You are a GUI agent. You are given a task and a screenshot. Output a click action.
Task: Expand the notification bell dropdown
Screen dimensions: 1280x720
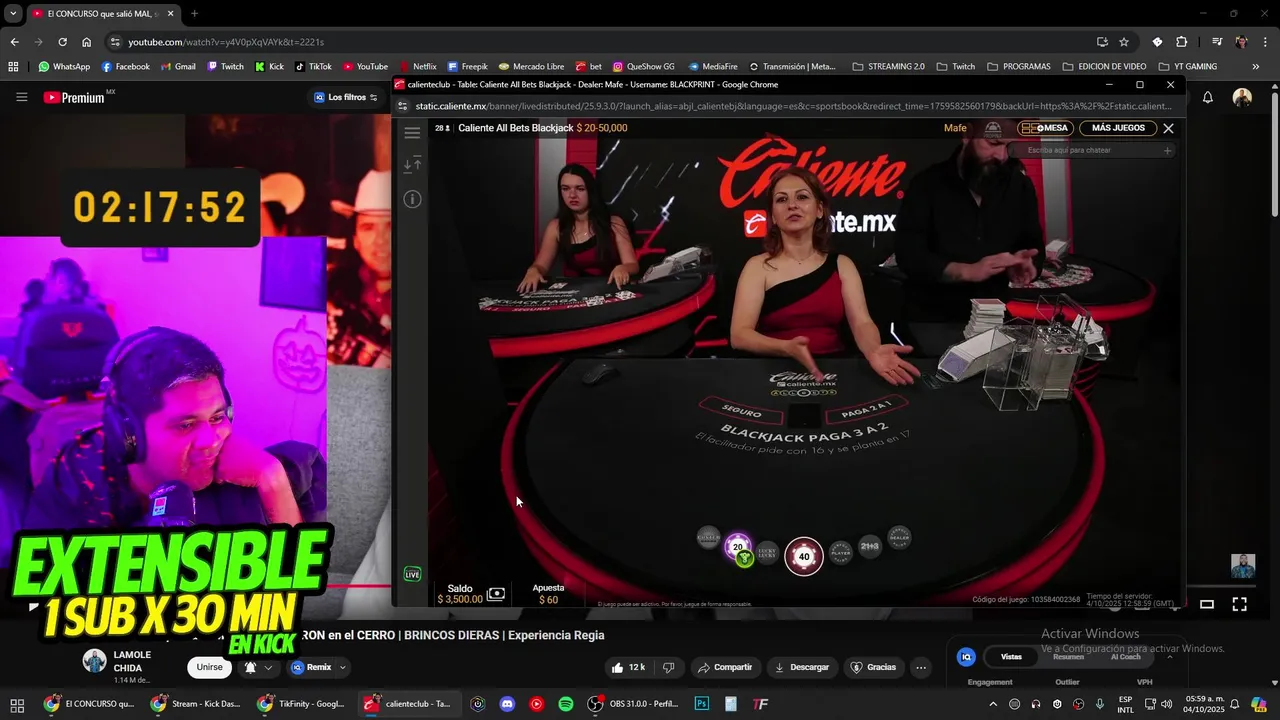tap(257, 667)
